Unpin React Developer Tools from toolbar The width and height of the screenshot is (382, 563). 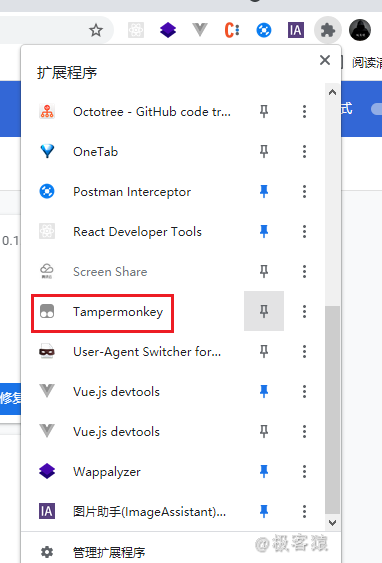(x=264, y=232)
